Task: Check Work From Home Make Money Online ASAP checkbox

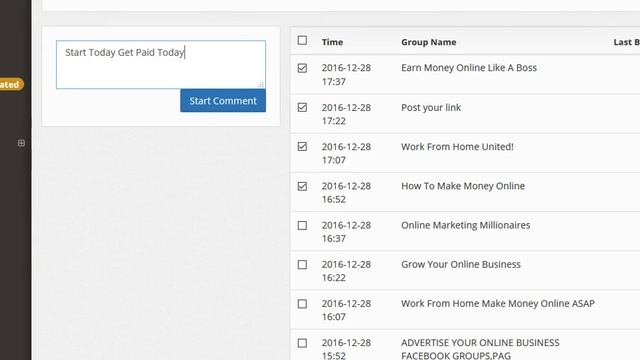Action: (302, 304)
